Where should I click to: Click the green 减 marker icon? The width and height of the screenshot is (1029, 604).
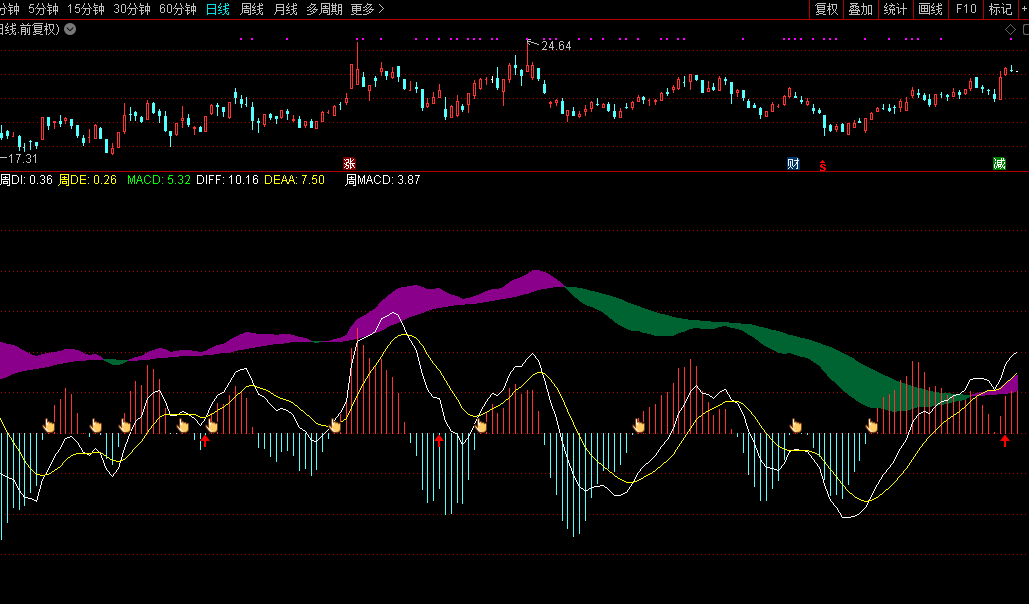[x=999, y=163]
